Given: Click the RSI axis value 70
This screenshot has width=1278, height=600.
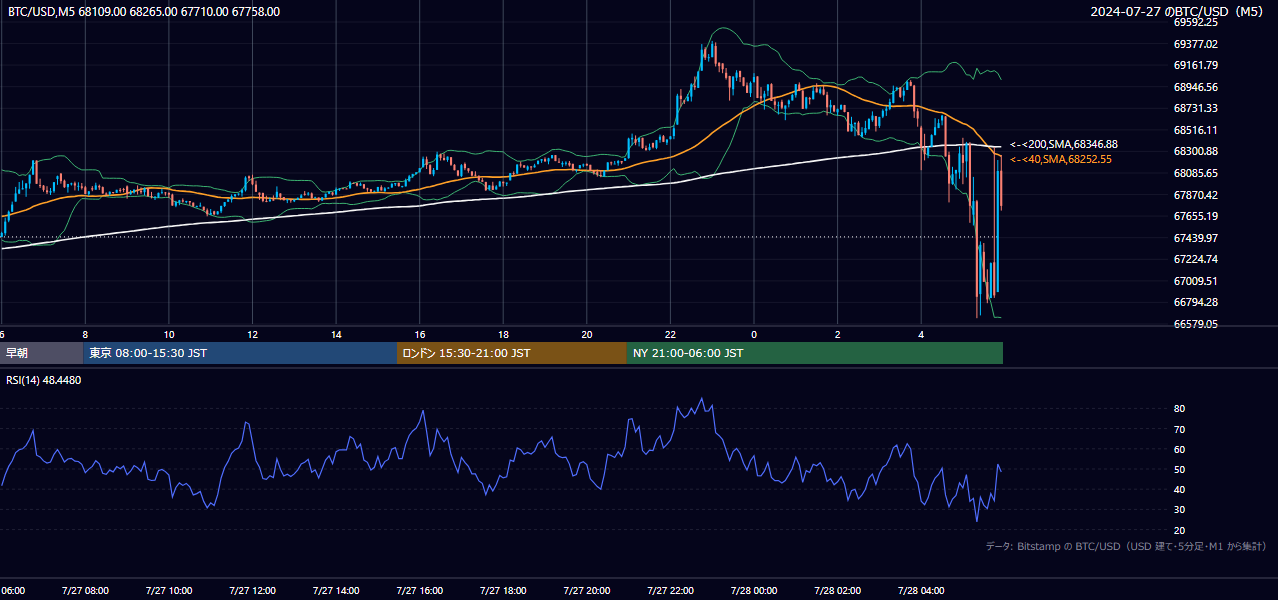Looking at the screenshot, I should (x=1179, y=429).
